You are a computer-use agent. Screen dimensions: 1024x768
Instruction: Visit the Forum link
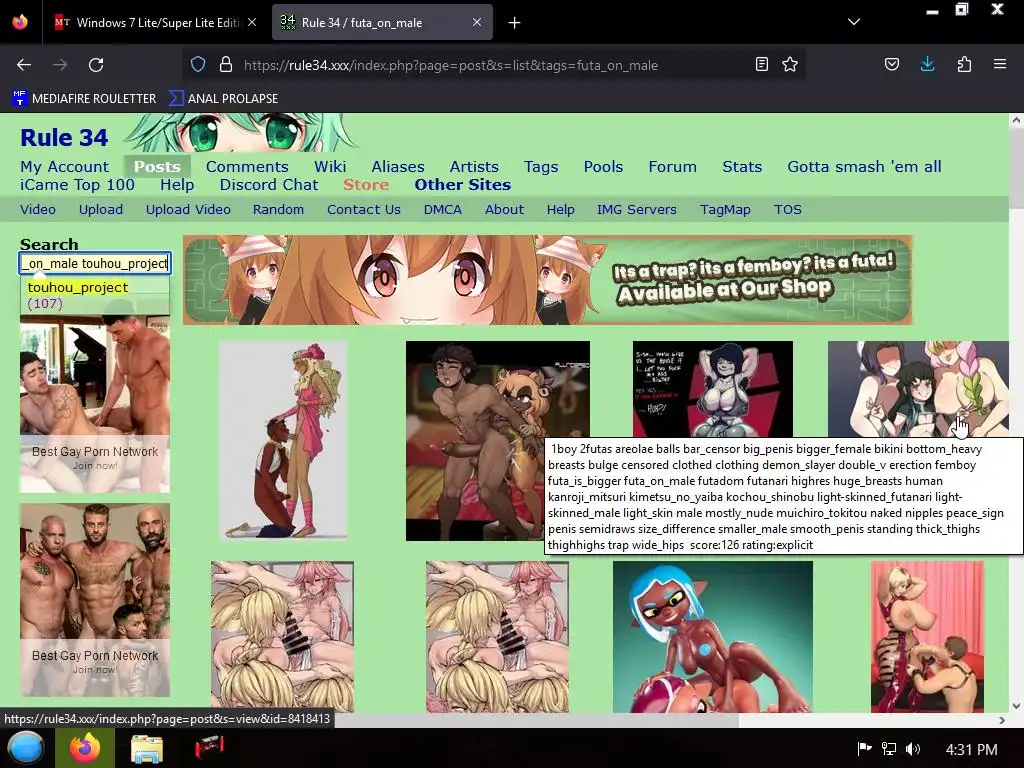coord(673,167)
